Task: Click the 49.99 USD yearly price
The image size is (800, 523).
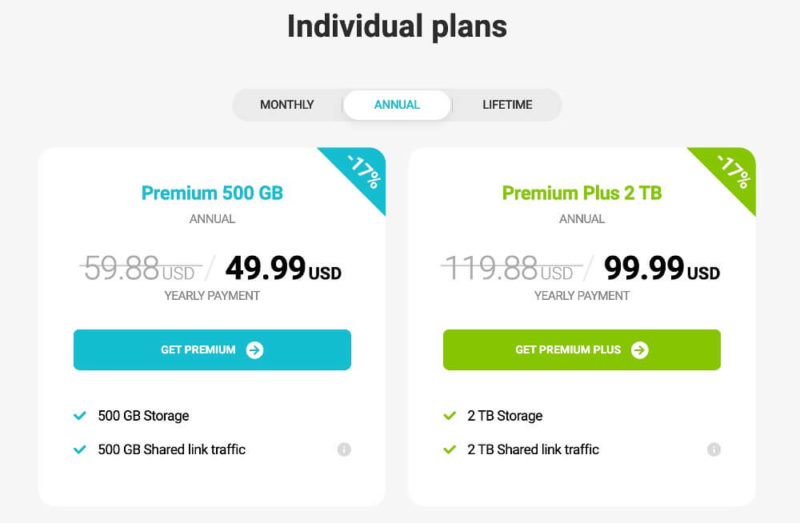Action: (x=283, y=268)
